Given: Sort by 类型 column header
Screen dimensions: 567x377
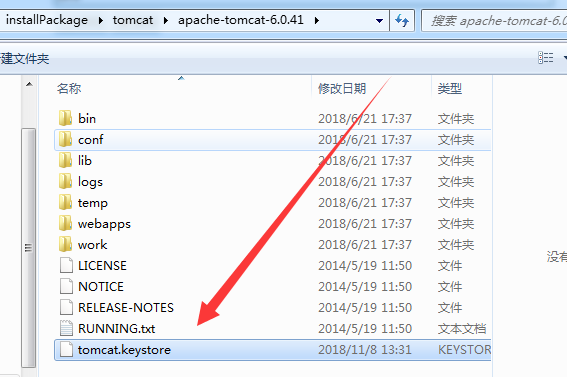Looking at the screenshot, I should (x=449, y=88).
